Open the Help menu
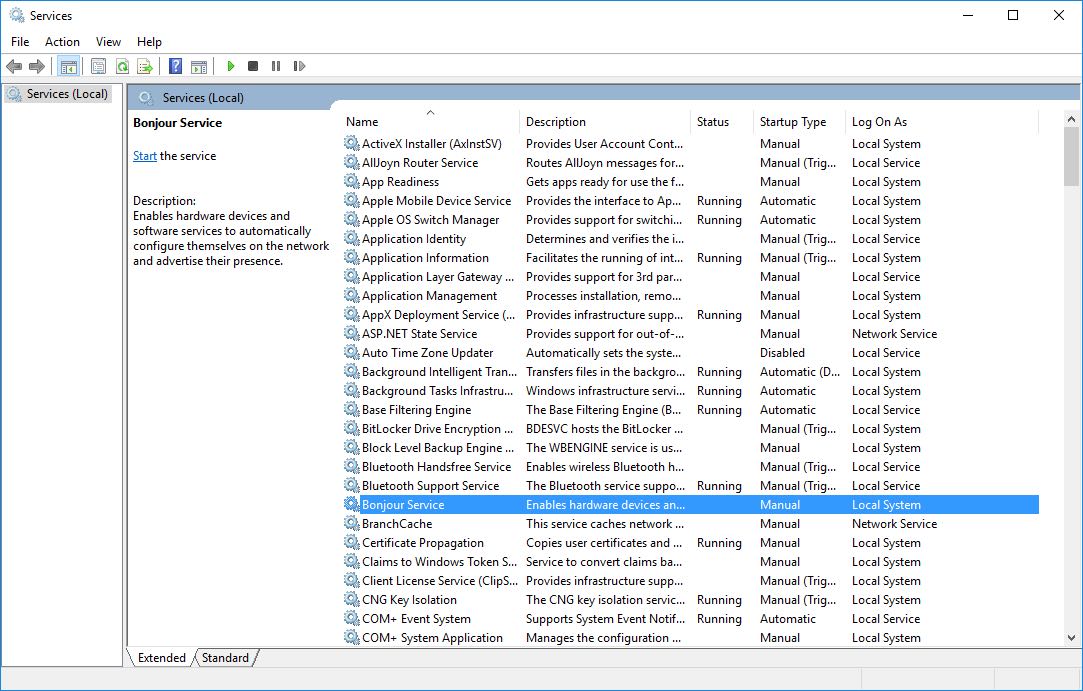This screenshot has width=1083, height=691. tap(149, 42)
